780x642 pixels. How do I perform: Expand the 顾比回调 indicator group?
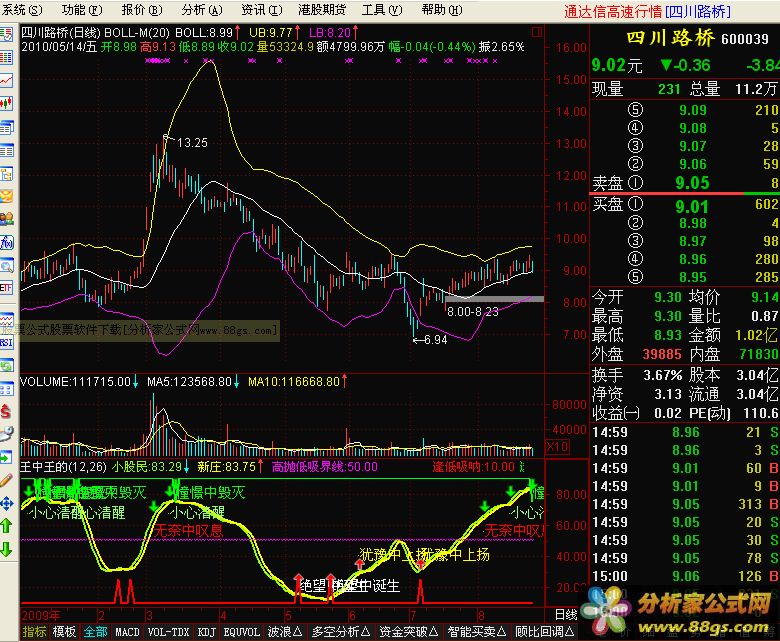click(544, 632)
